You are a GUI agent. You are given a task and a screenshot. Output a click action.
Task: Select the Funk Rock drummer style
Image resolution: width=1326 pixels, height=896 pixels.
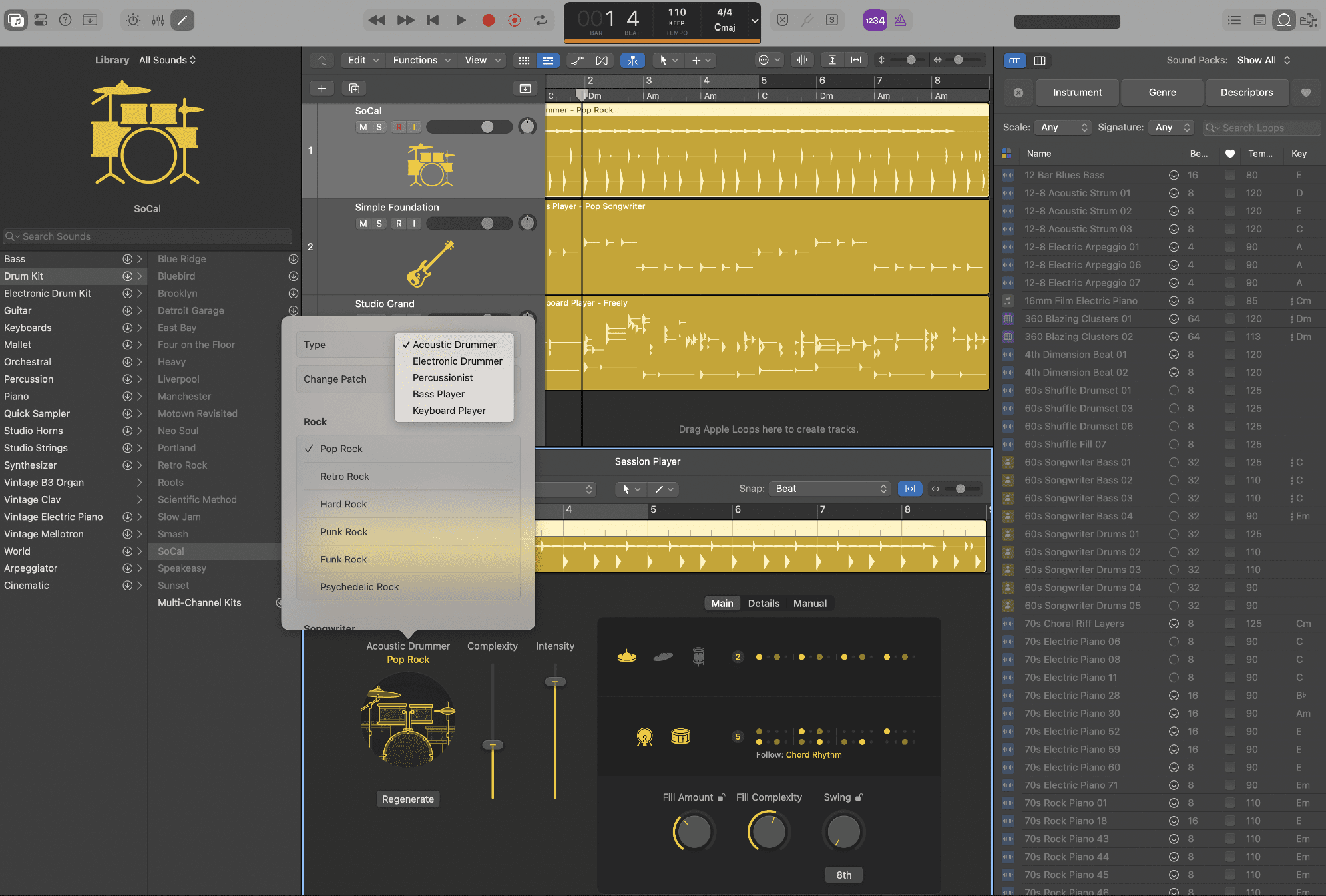[409, 560]
